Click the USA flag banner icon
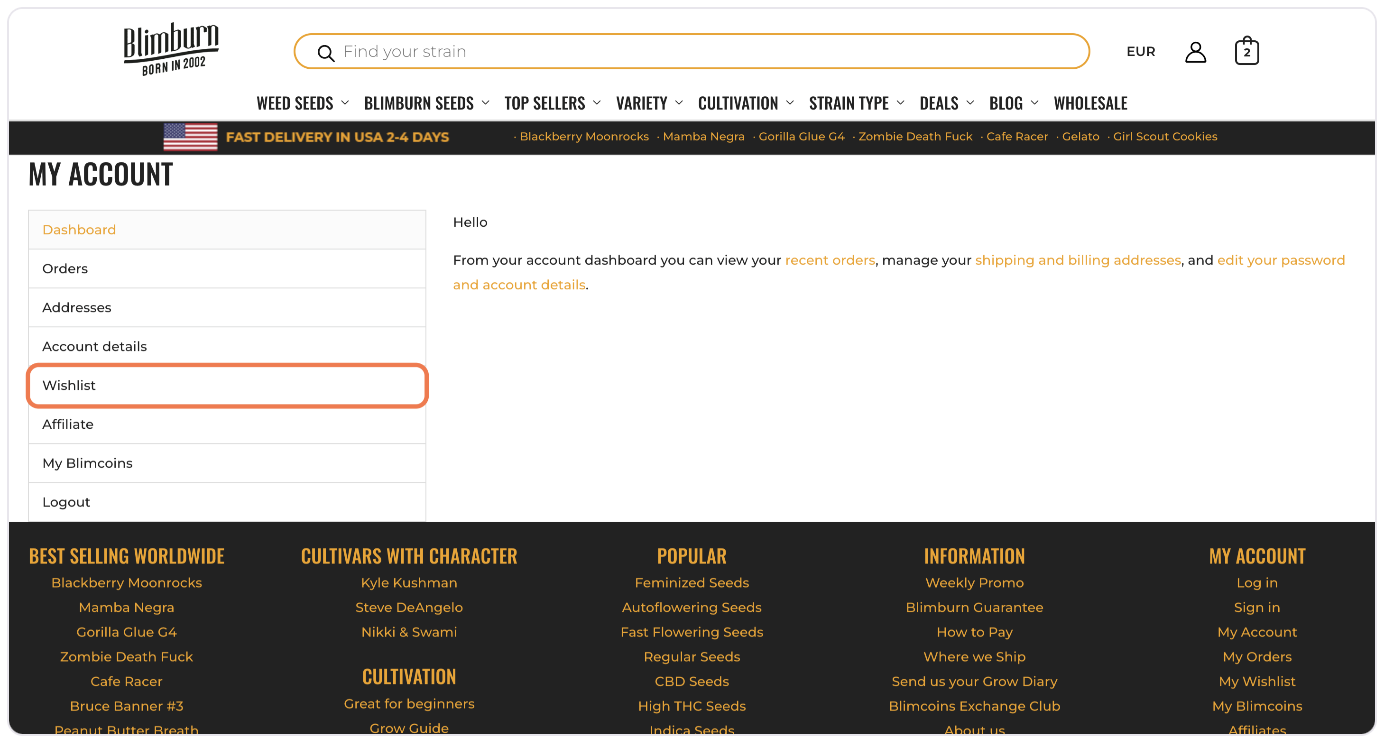The height and width of the screenshot is (744, 1388). [x=190, y=137]
